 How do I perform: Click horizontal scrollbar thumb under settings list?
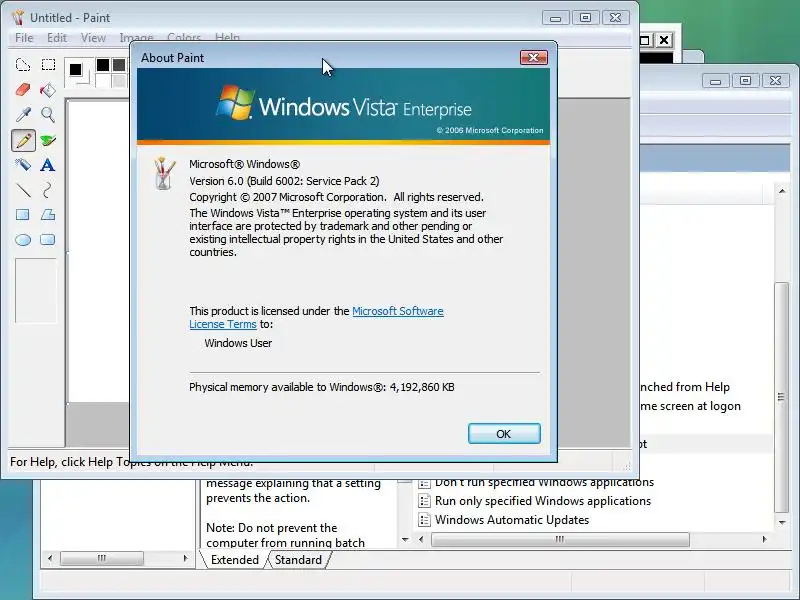tap(560, 539)
